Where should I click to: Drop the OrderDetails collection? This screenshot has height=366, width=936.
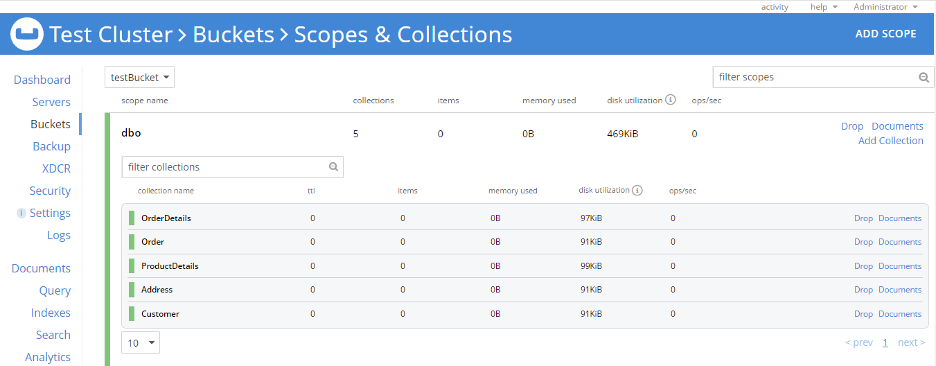863,219
